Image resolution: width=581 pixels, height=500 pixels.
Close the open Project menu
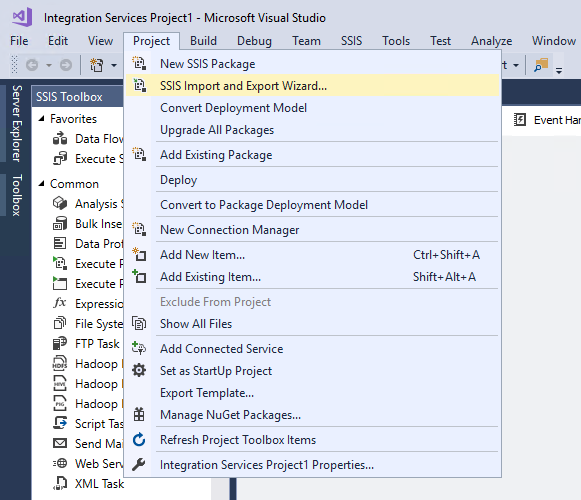pos(152,41)
